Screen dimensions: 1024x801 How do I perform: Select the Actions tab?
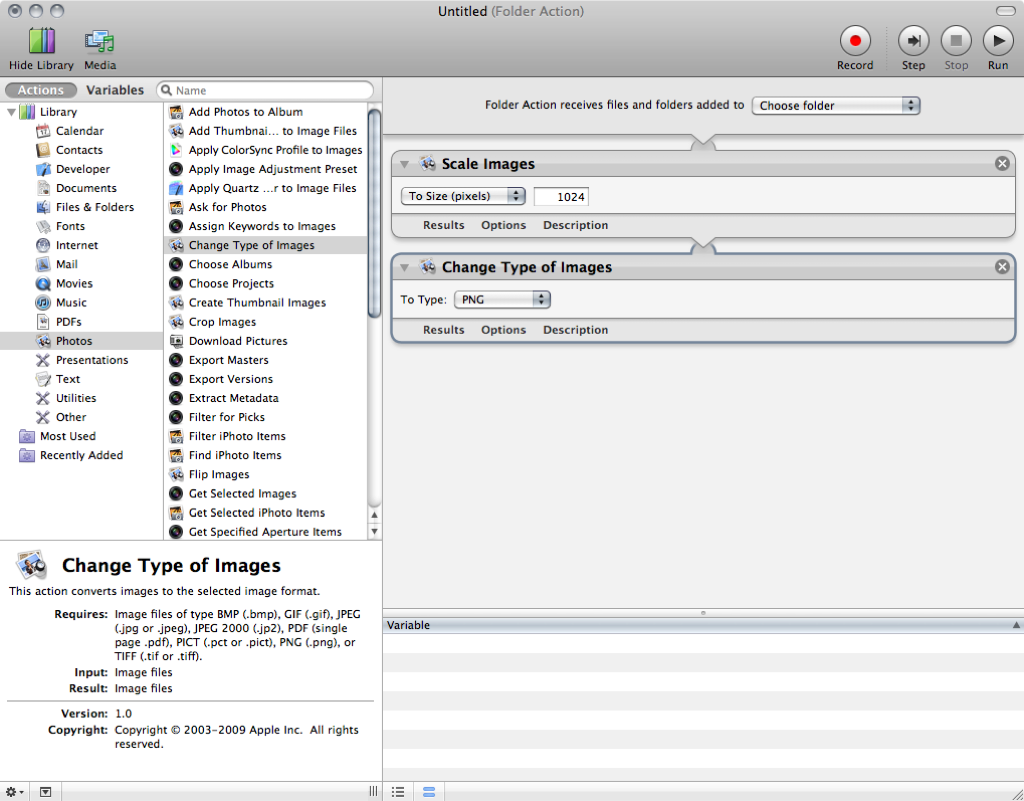click(41, 90)
